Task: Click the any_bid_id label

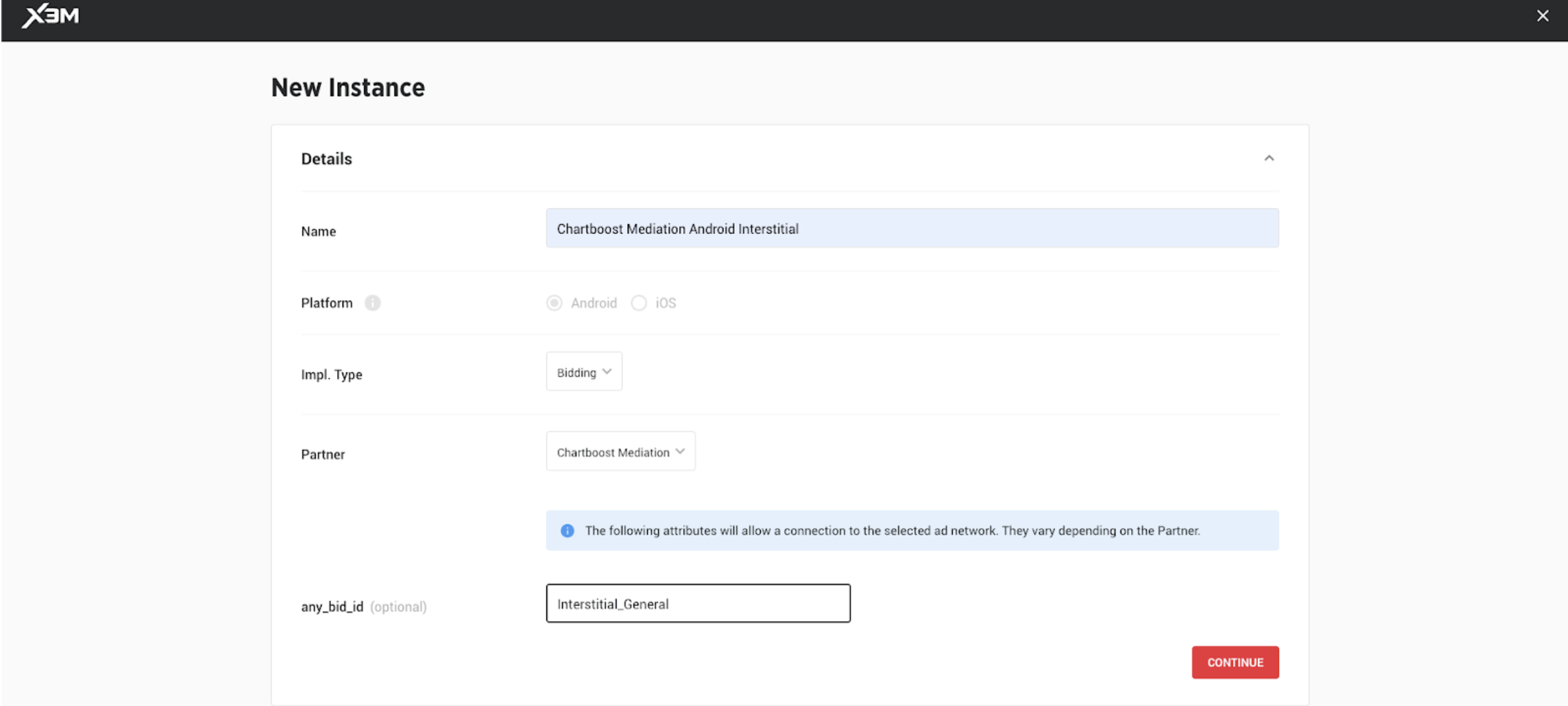Action: coord(332,607)
